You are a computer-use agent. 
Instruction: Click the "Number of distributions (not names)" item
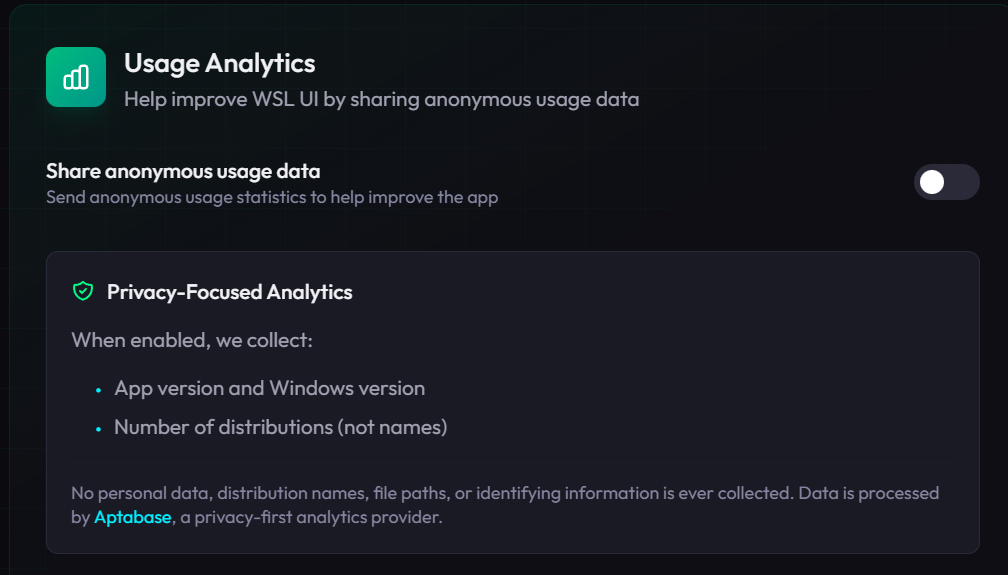point(280,427)
